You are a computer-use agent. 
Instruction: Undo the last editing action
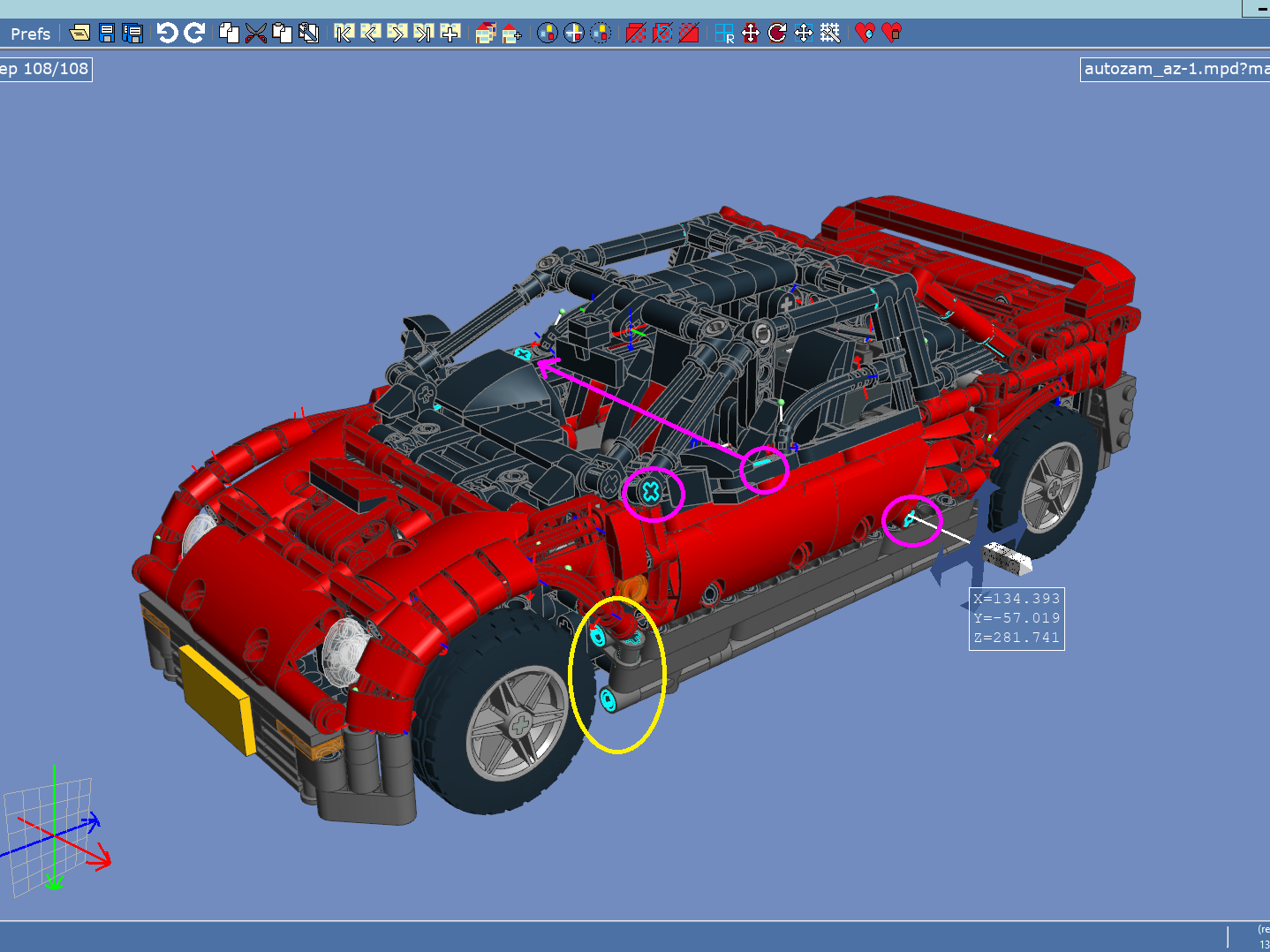click(x=168, y=33)
